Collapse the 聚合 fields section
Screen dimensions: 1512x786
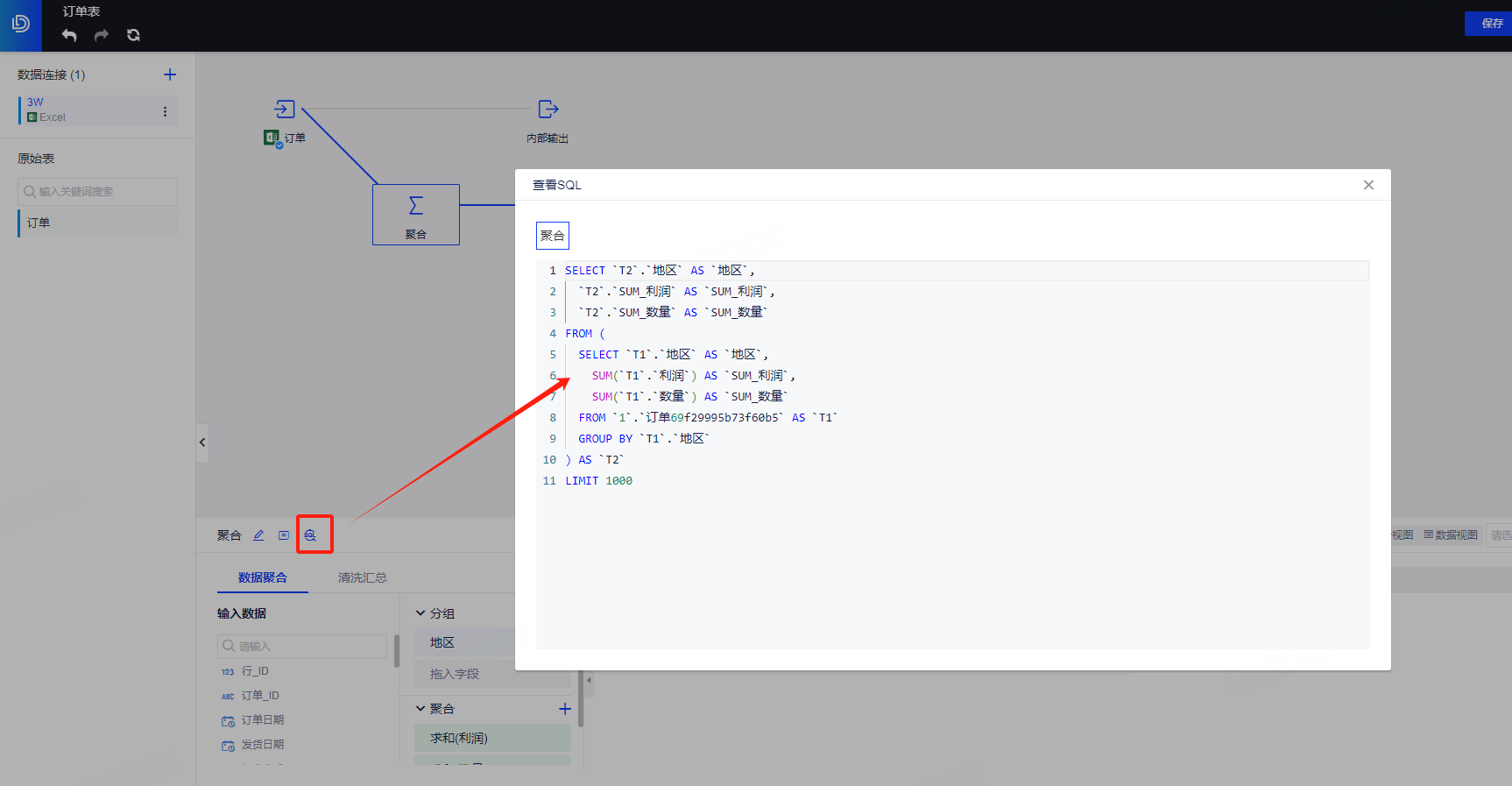420,708
